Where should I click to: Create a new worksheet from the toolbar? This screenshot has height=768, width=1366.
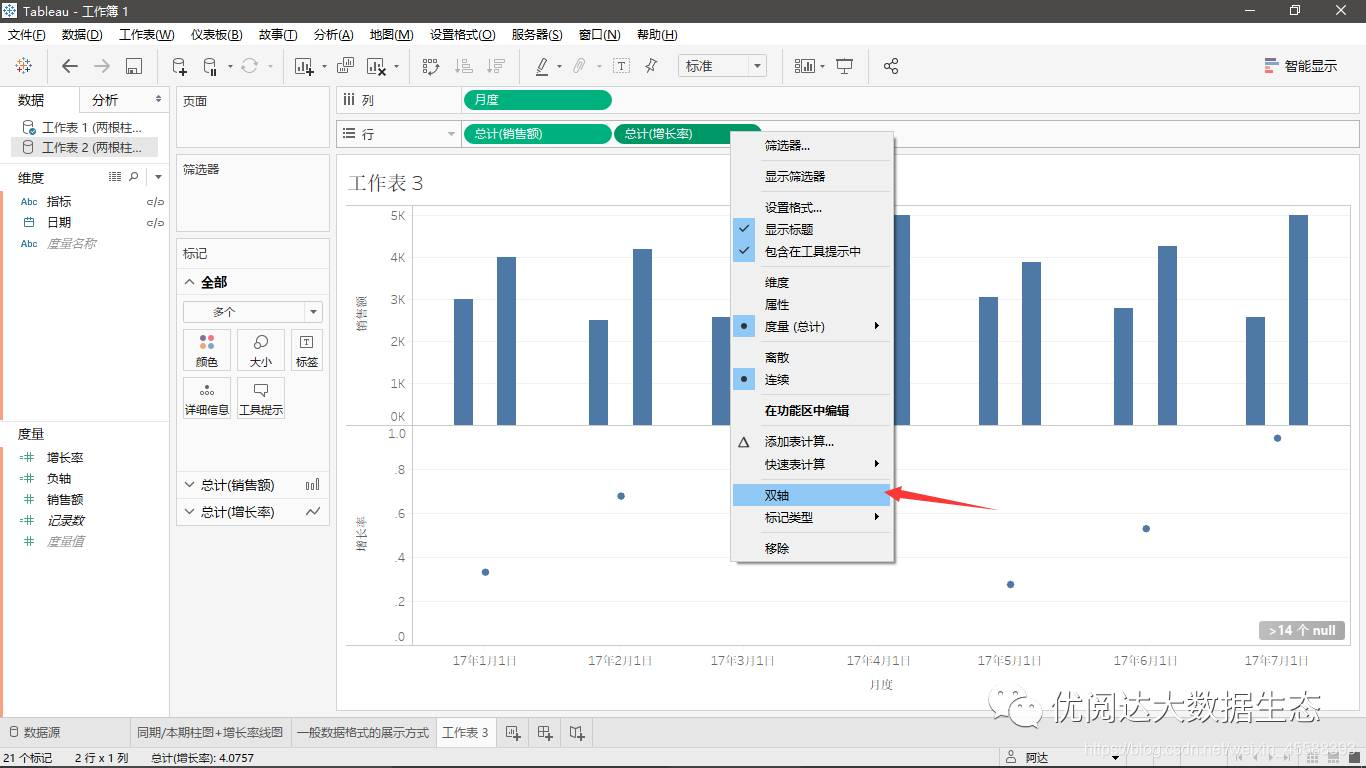305,66
